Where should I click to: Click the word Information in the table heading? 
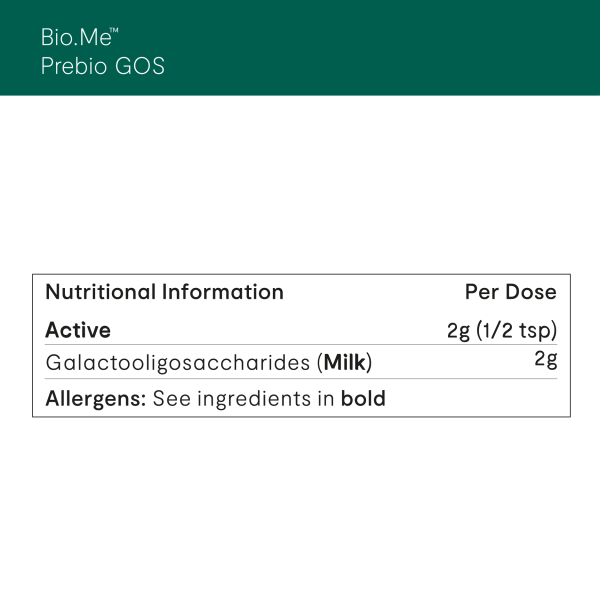(223, 292)
